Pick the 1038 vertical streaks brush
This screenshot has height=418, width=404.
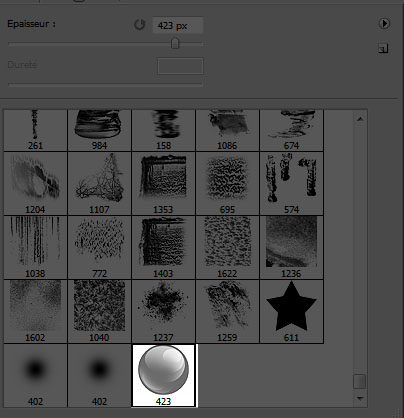(35, 247)
